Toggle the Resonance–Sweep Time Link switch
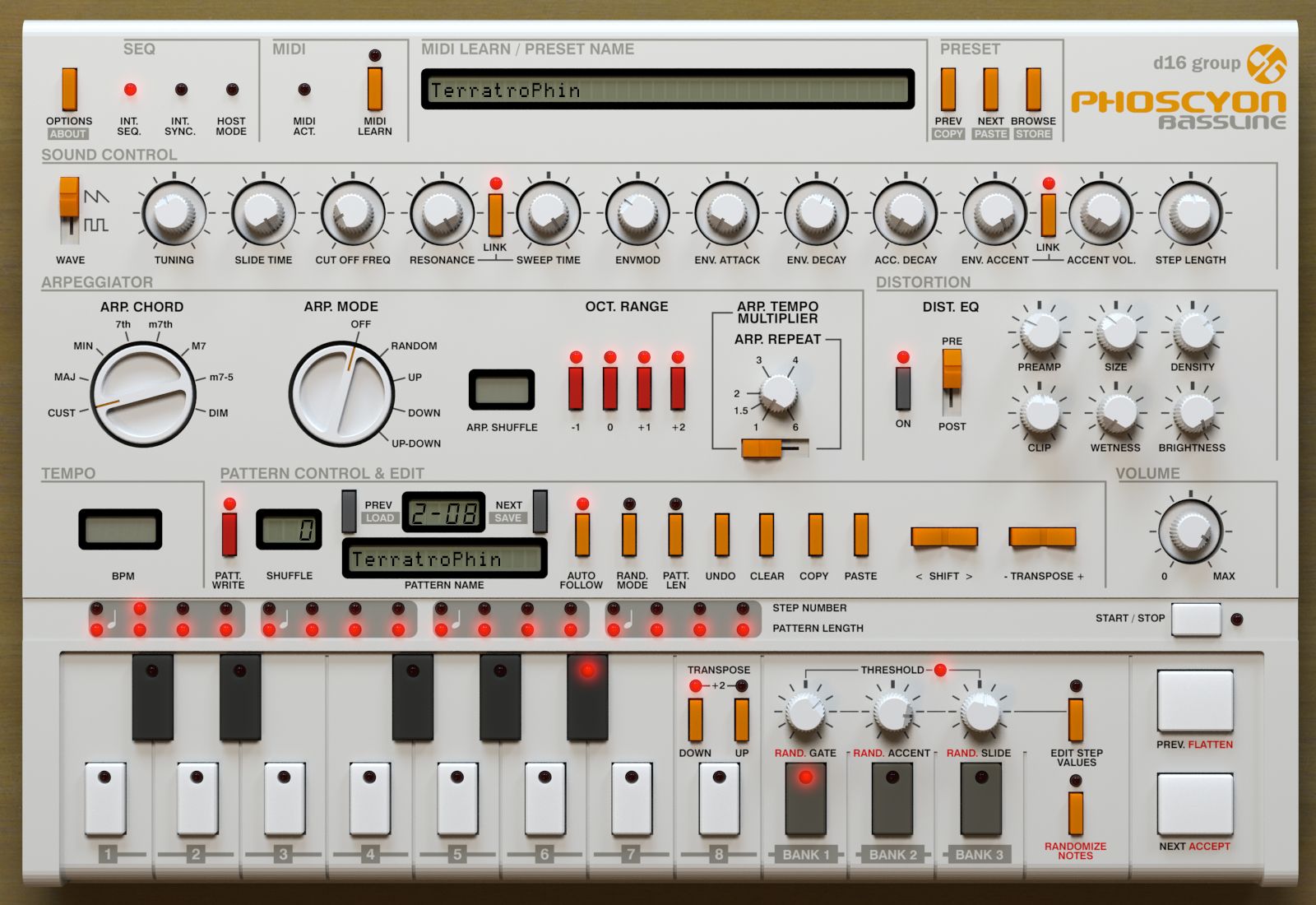The width and height of the screenshot is (1316, 905). [495, 215]
